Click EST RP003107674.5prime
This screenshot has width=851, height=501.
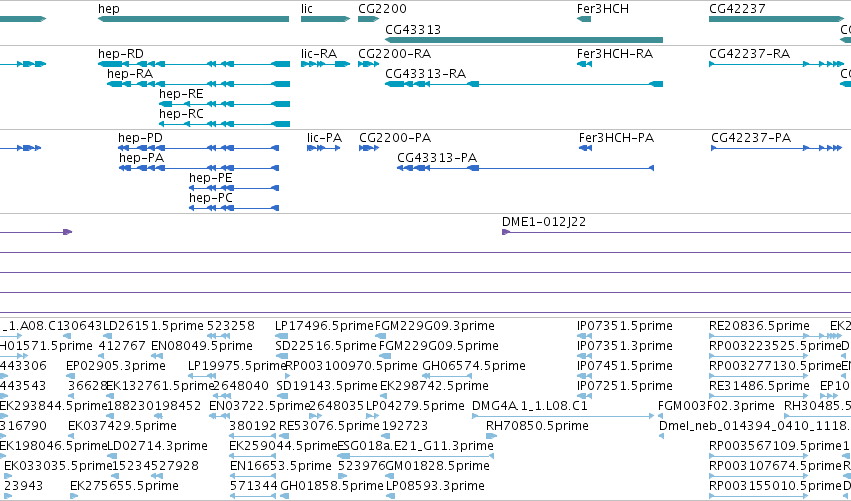[774, 466]
